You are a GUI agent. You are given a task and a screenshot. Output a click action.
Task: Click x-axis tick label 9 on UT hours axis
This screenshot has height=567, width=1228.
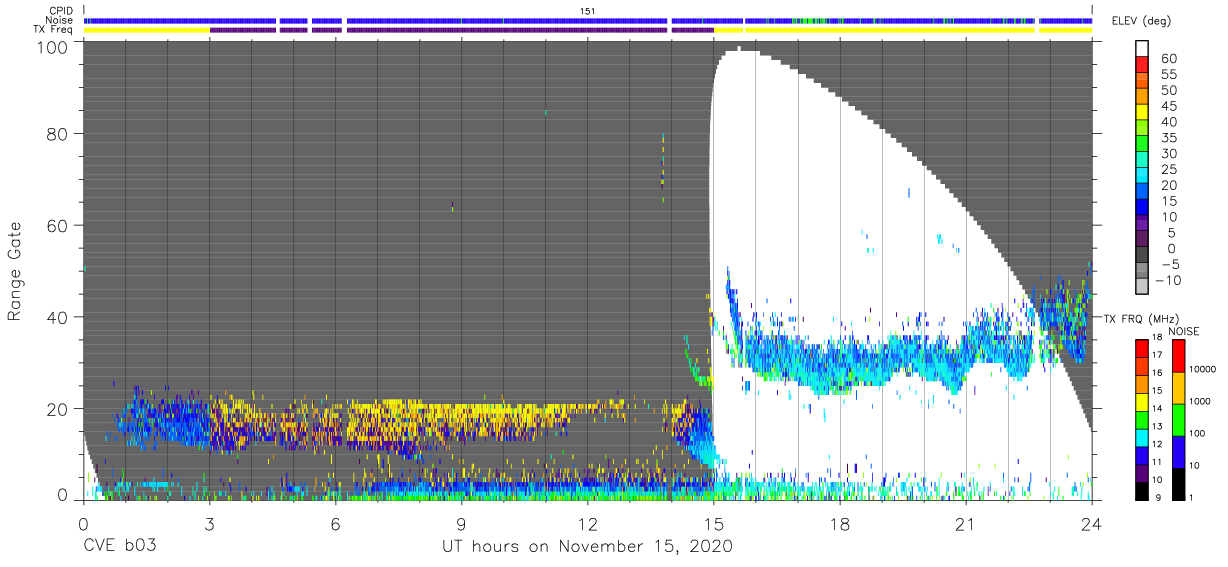point(461,524)
